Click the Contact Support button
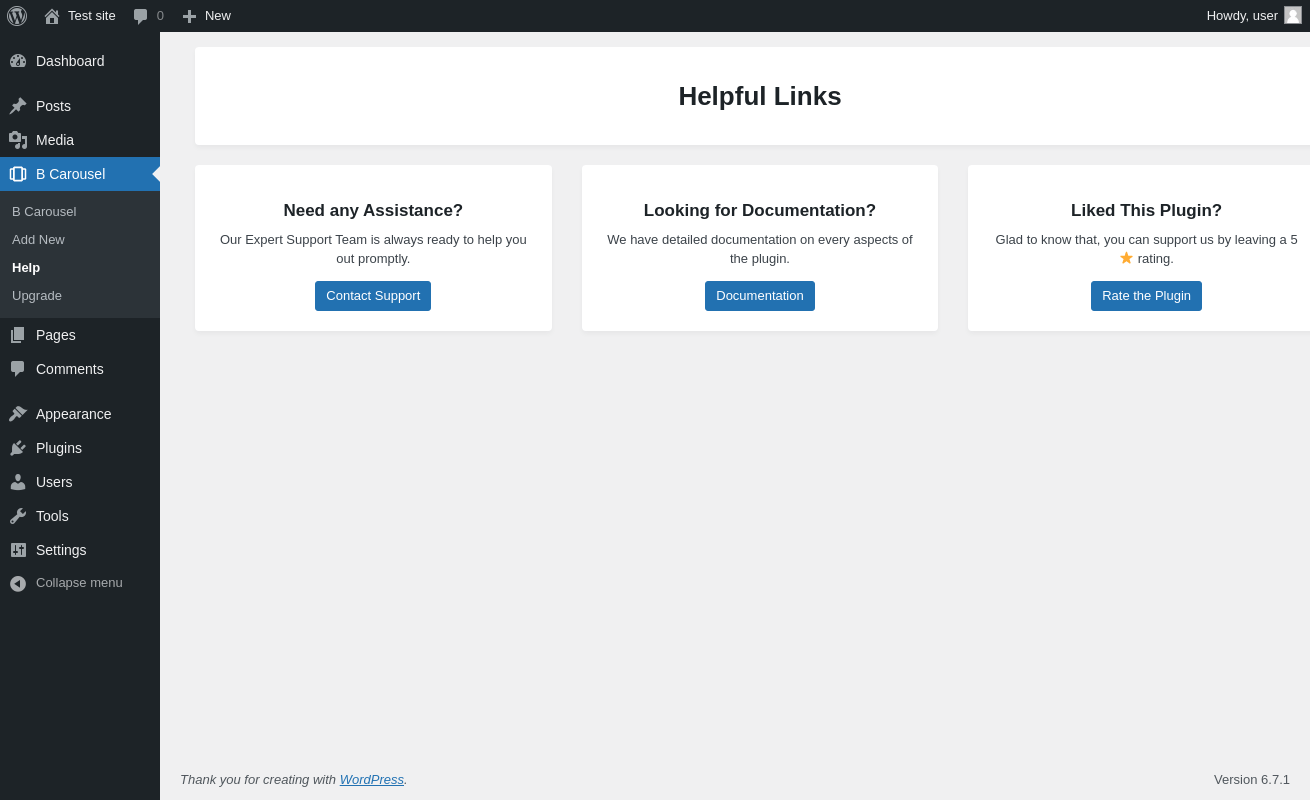 (x=373, y=296)
